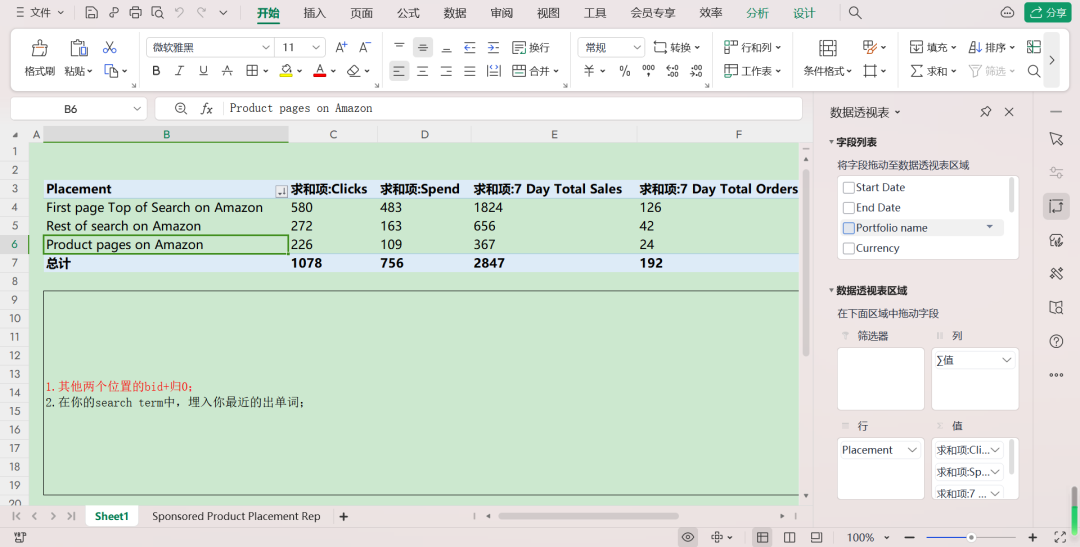Image resolution: width=1080 pixels, height=547 pixels.
Task: Apply the red font color swatch
Action: 320,71
